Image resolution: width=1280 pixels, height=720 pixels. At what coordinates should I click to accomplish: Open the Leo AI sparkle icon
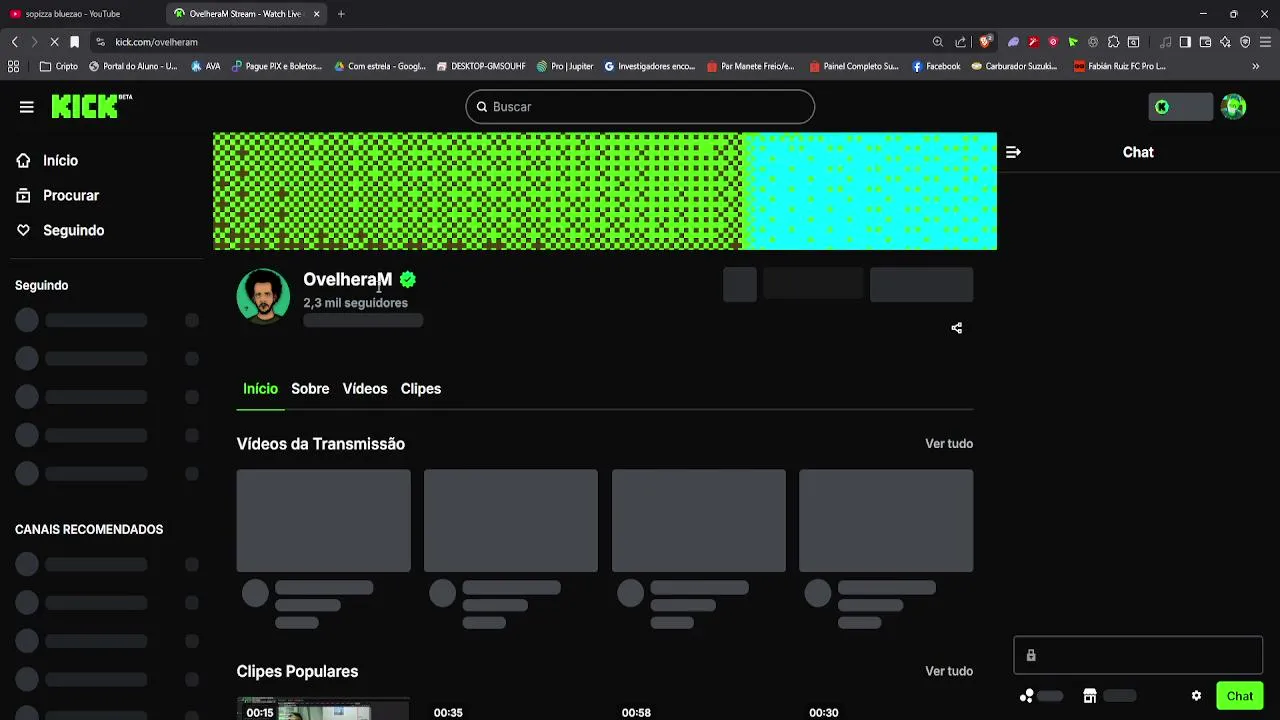1225,42
